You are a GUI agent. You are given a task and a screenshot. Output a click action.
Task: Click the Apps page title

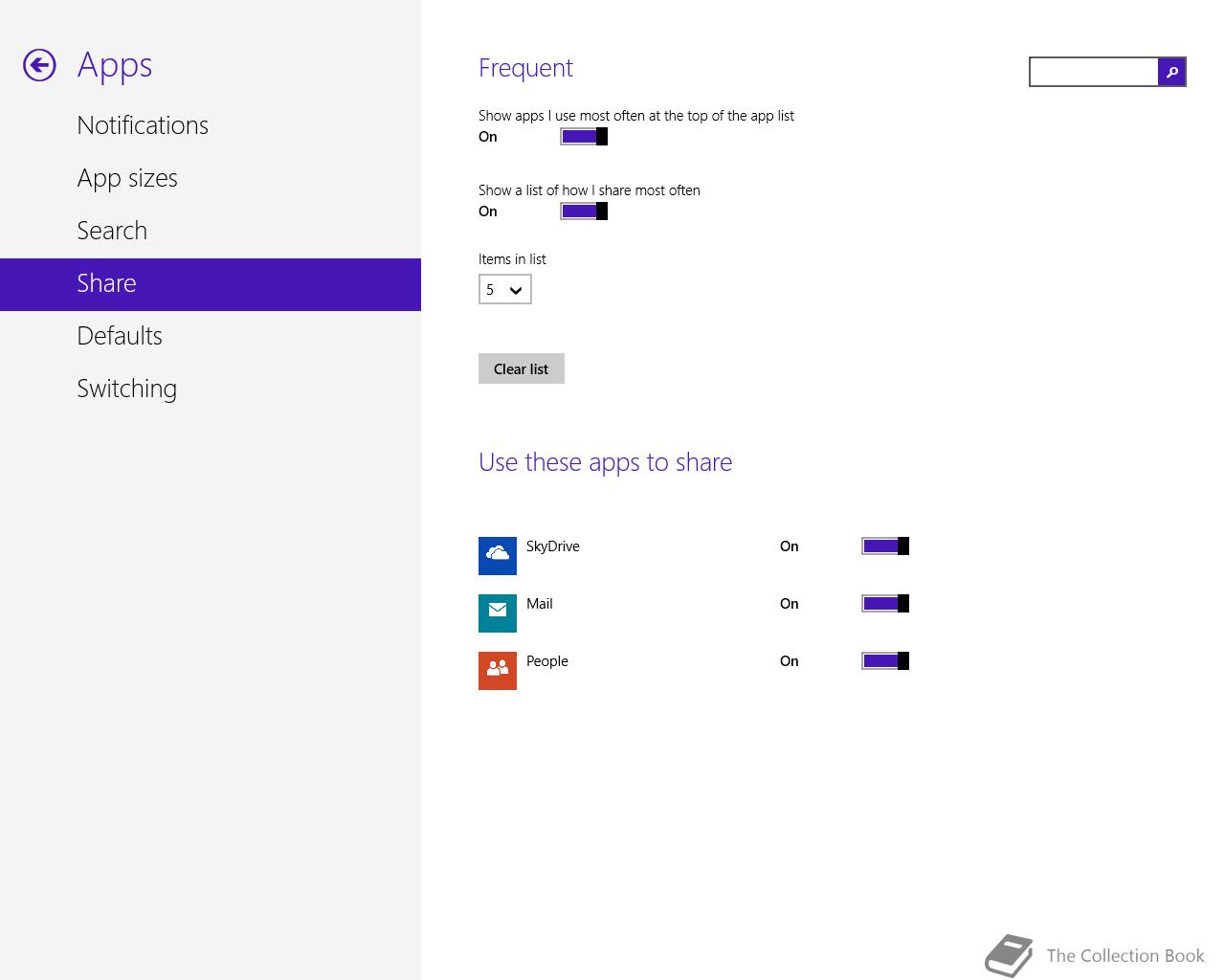pos(115,66)
